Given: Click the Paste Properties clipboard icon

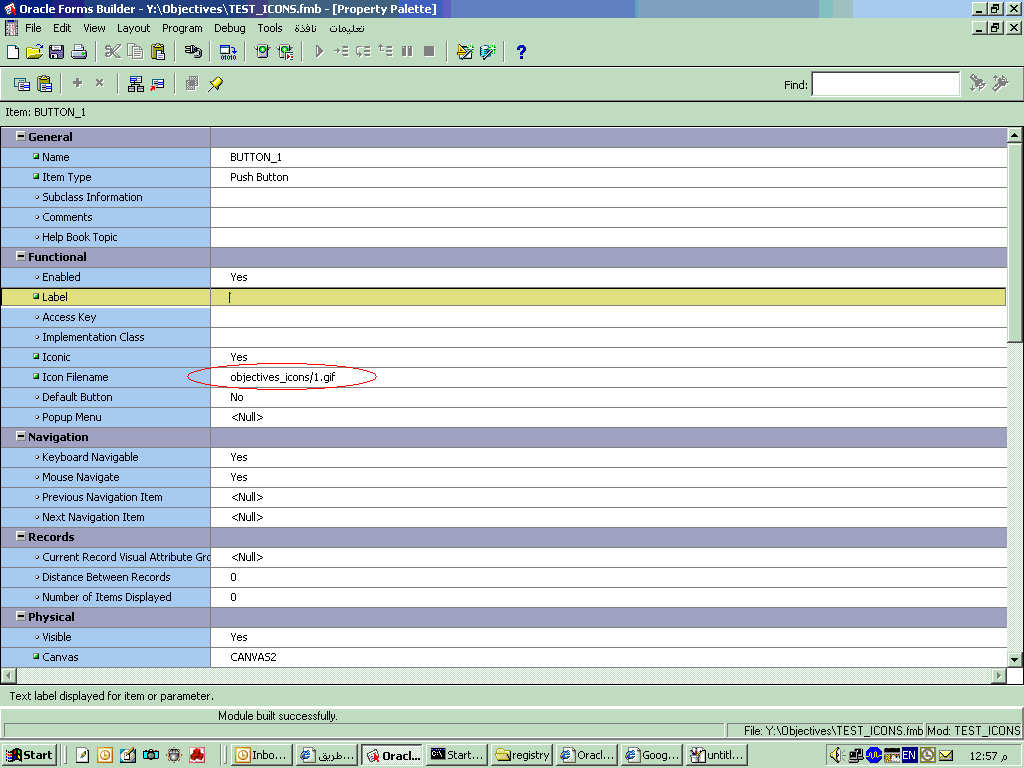Looking at the screenshot, I should [44, 84].
